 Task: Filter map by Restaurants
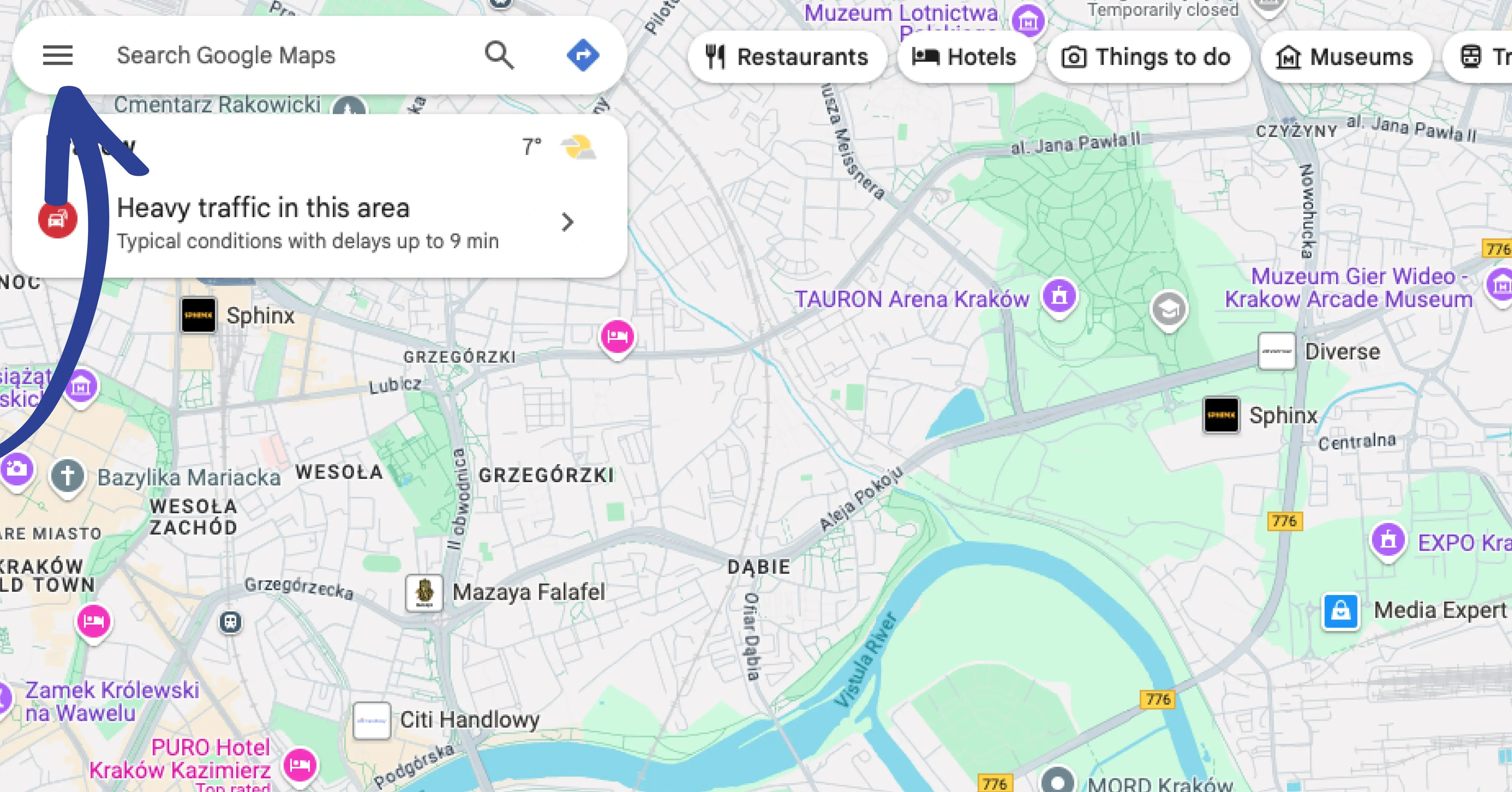point(786,57)
